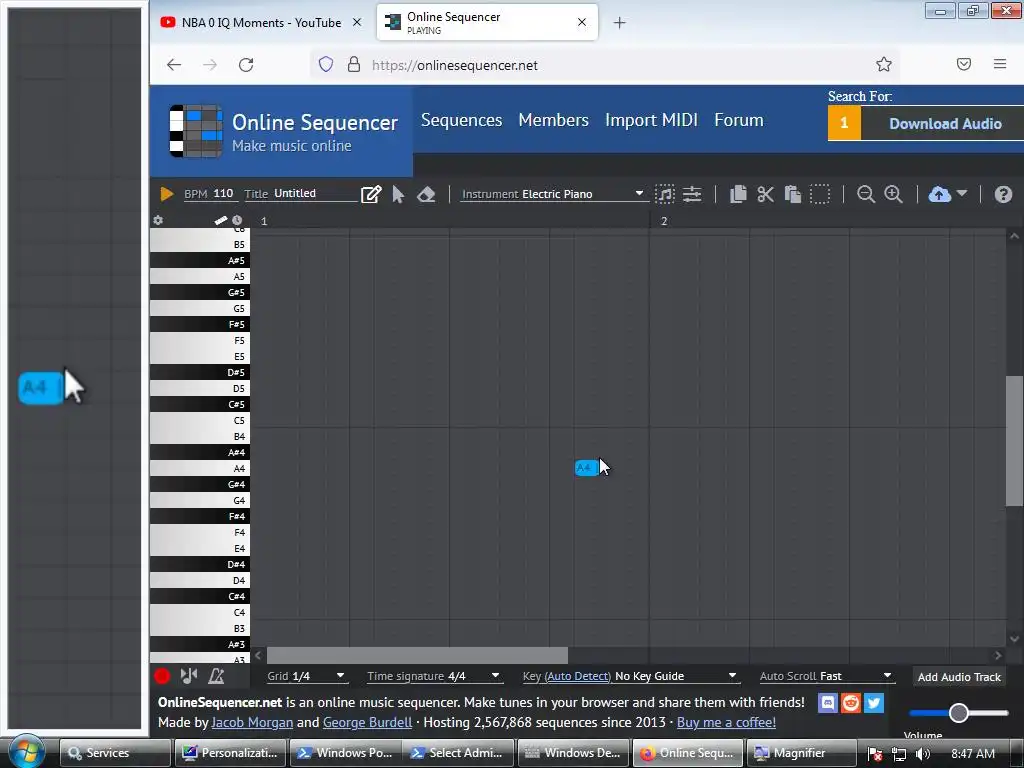The width and height of the screenshot is (1024, 768).
Task: Click the copy icon in the toolbar
Action: pyautogui.click(x=738, y=194)
